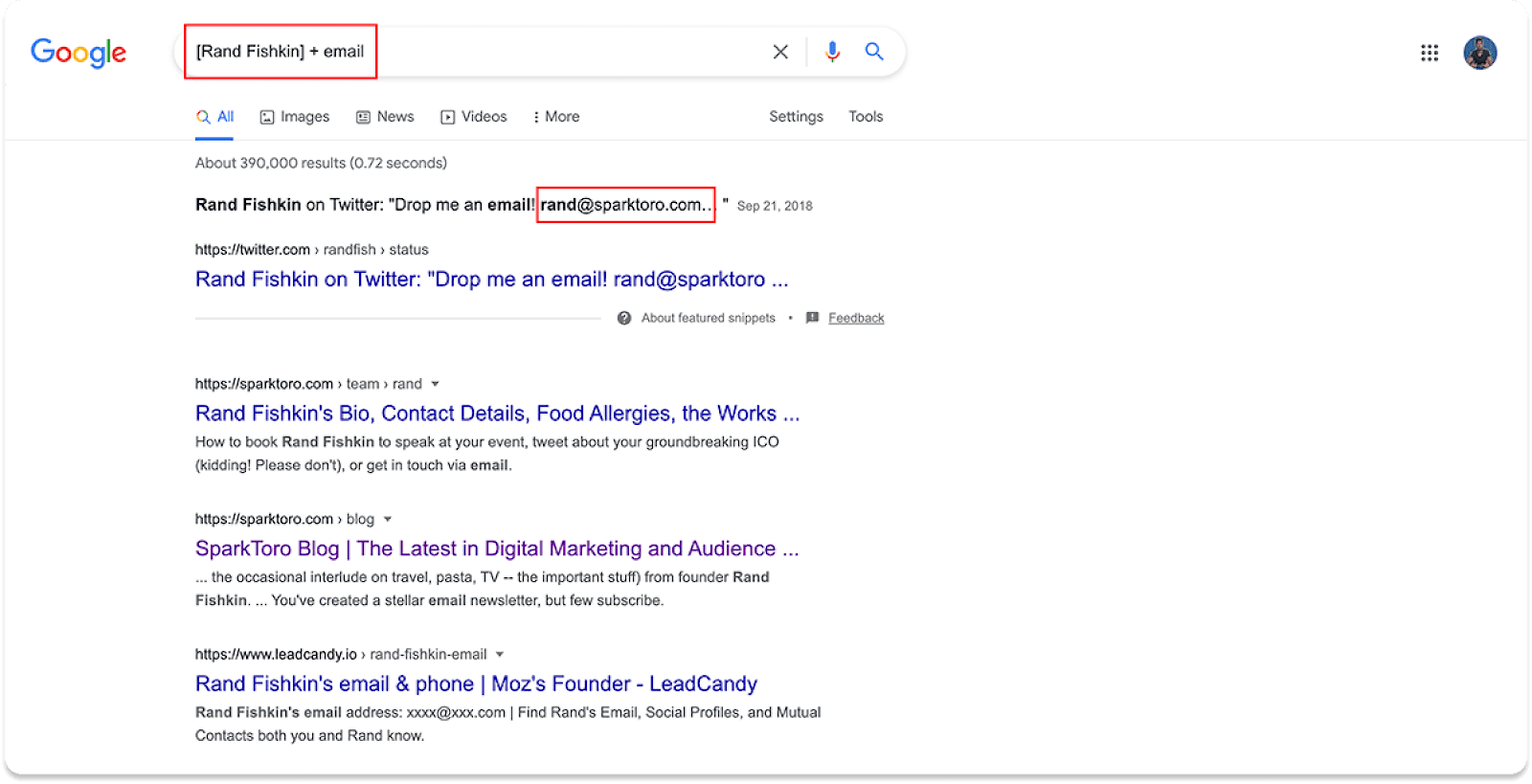Image resolution: width=1532 pixels, height=784 pixels.
Task: Expand dropdown arrow next to sparktoro.com team rand
Action: point(435,384)
